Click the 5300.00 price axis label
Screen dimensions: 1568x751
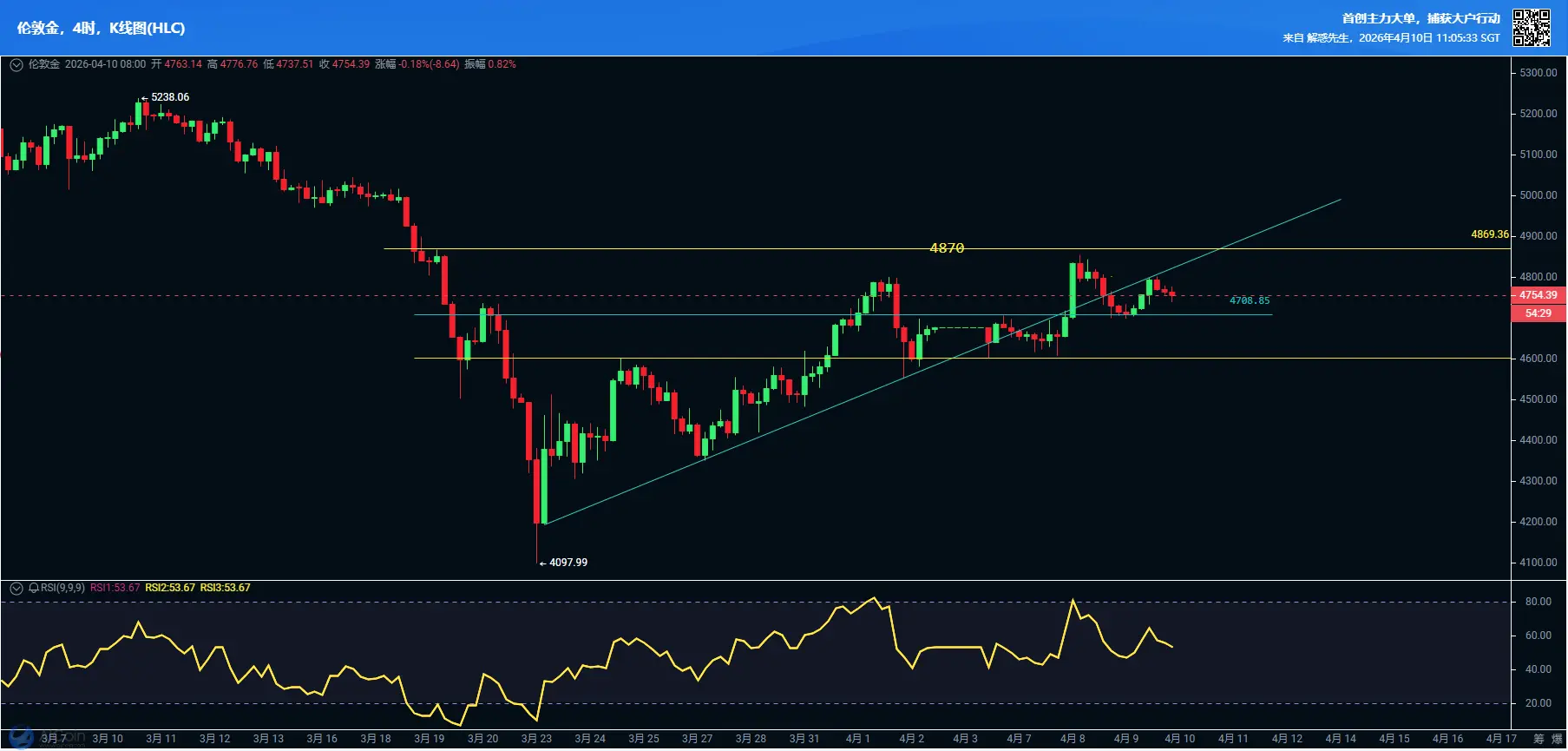coord(1538,73)
